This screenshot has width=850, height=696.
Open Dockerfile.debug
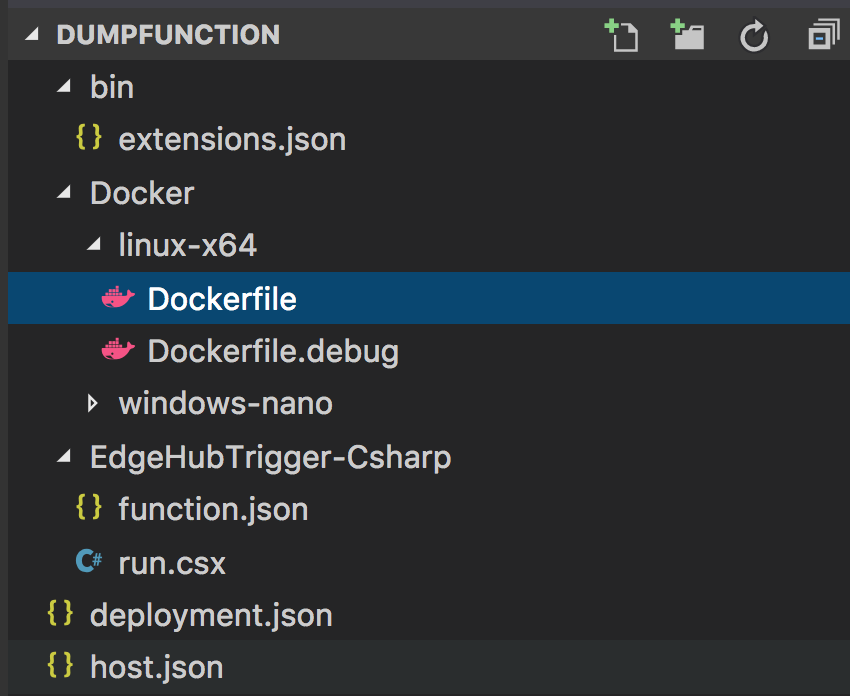pos(273,351)
